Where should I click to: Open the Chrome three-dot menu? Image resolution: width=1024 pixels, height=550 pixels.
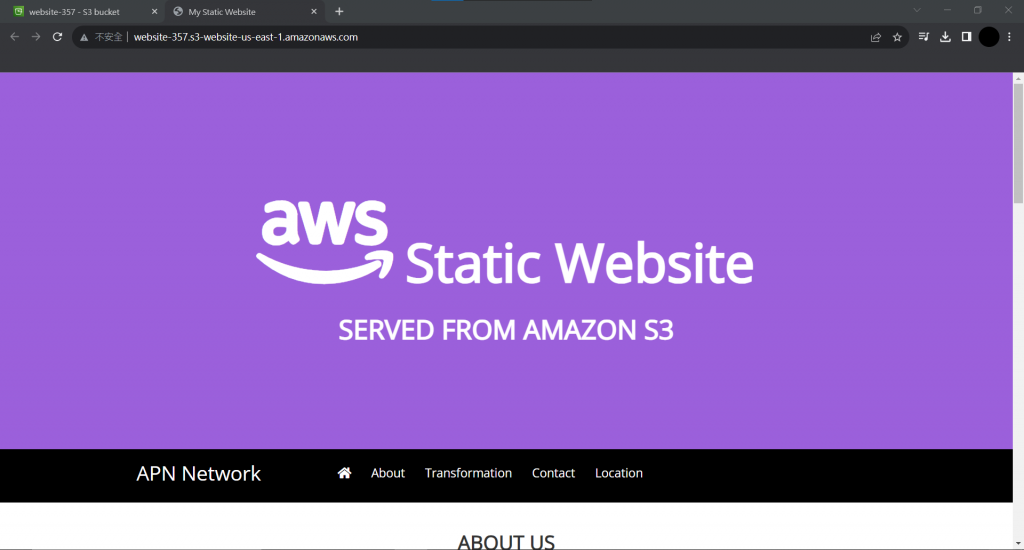click(x=1009, y=37)
